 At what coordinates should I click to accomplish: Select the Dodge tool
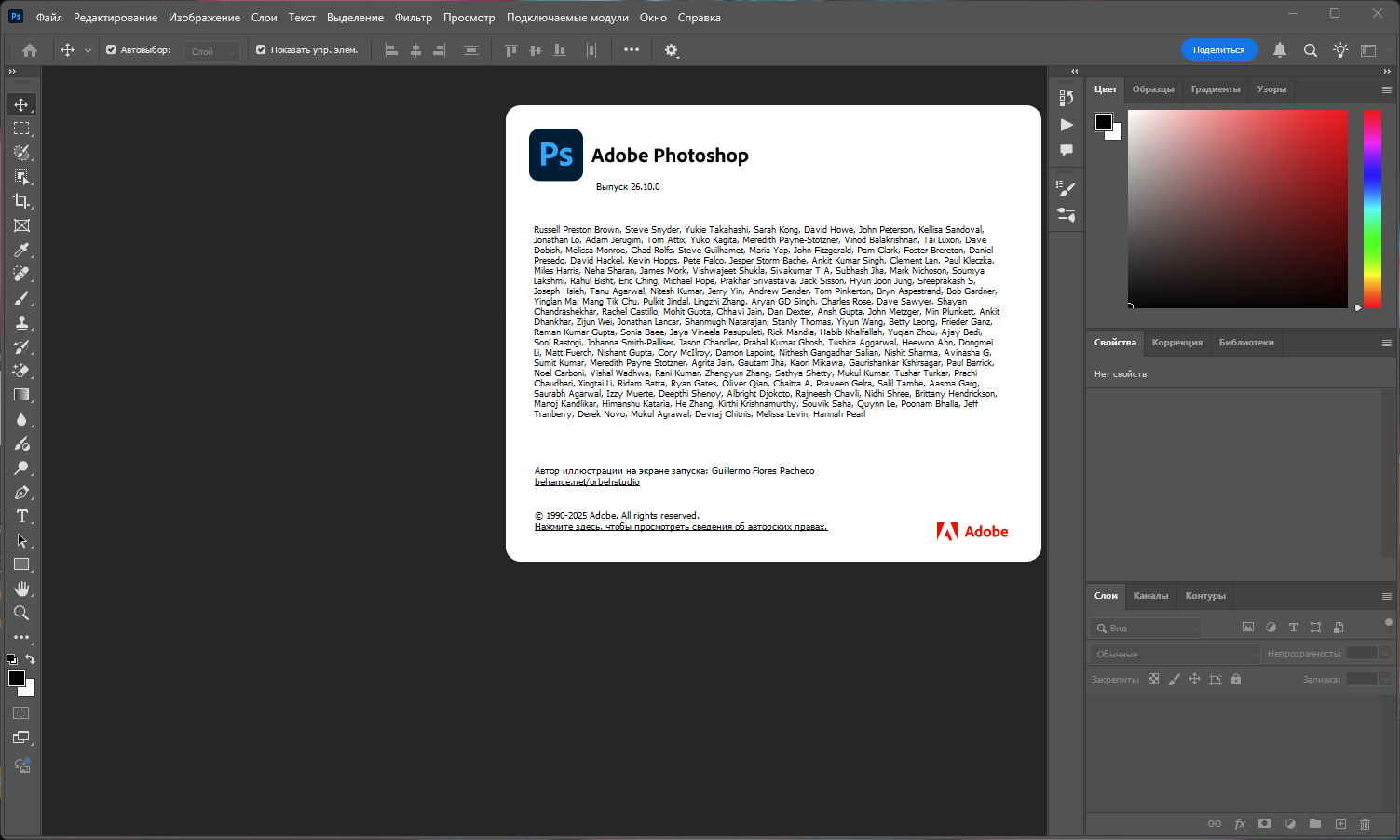(21, 467)
